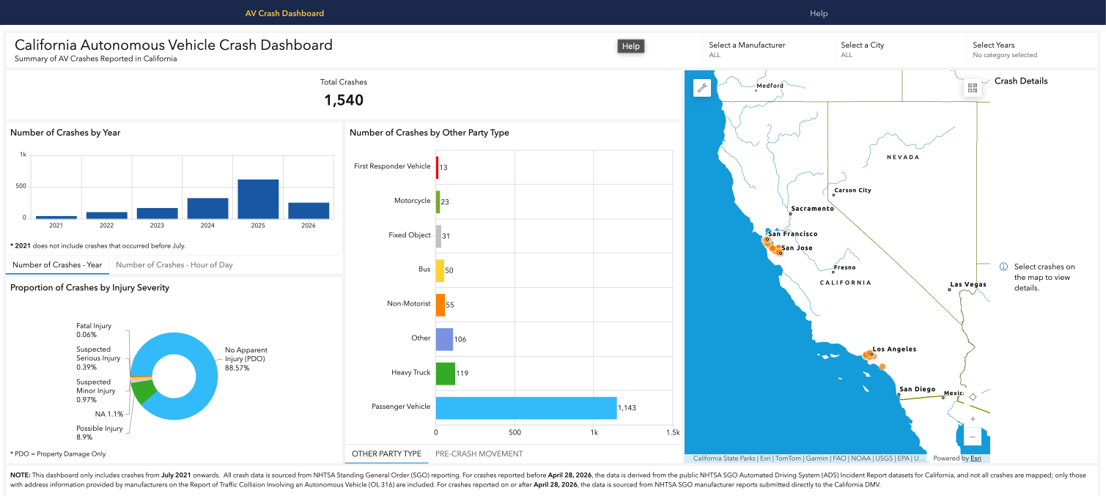The image size is (1106, 496).
Task: Select the Passenger Vehicle blue bar
Action: [526, 408]
